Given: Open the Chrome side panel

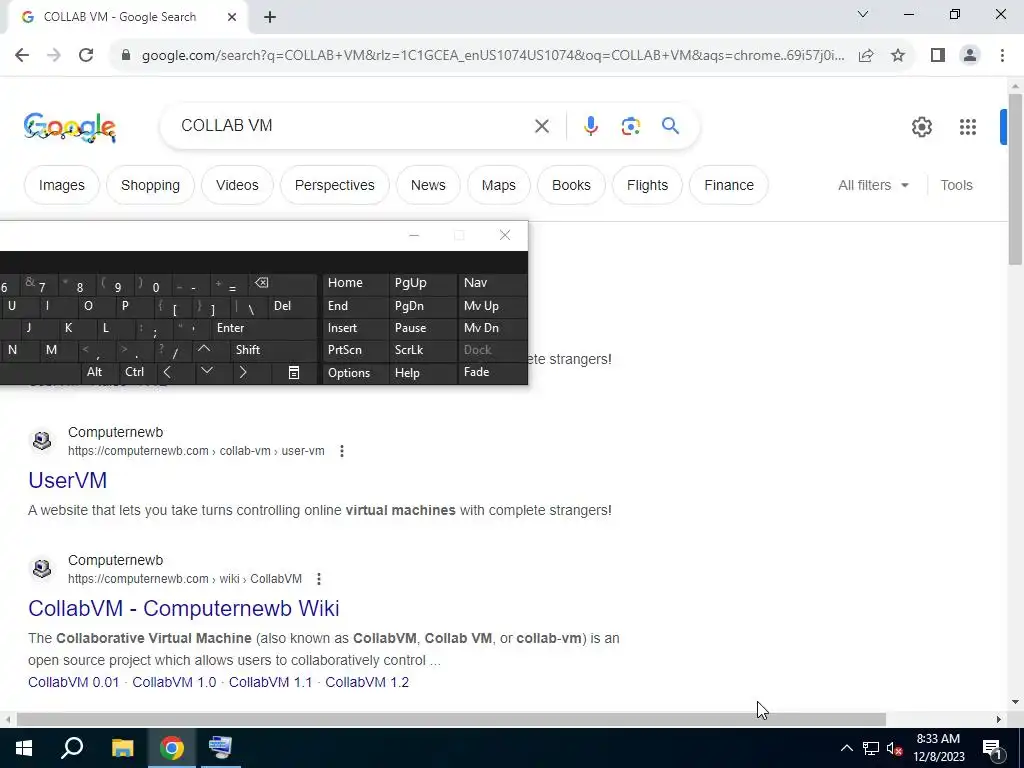Looking at the screenshot, I should tap(938, 56).
